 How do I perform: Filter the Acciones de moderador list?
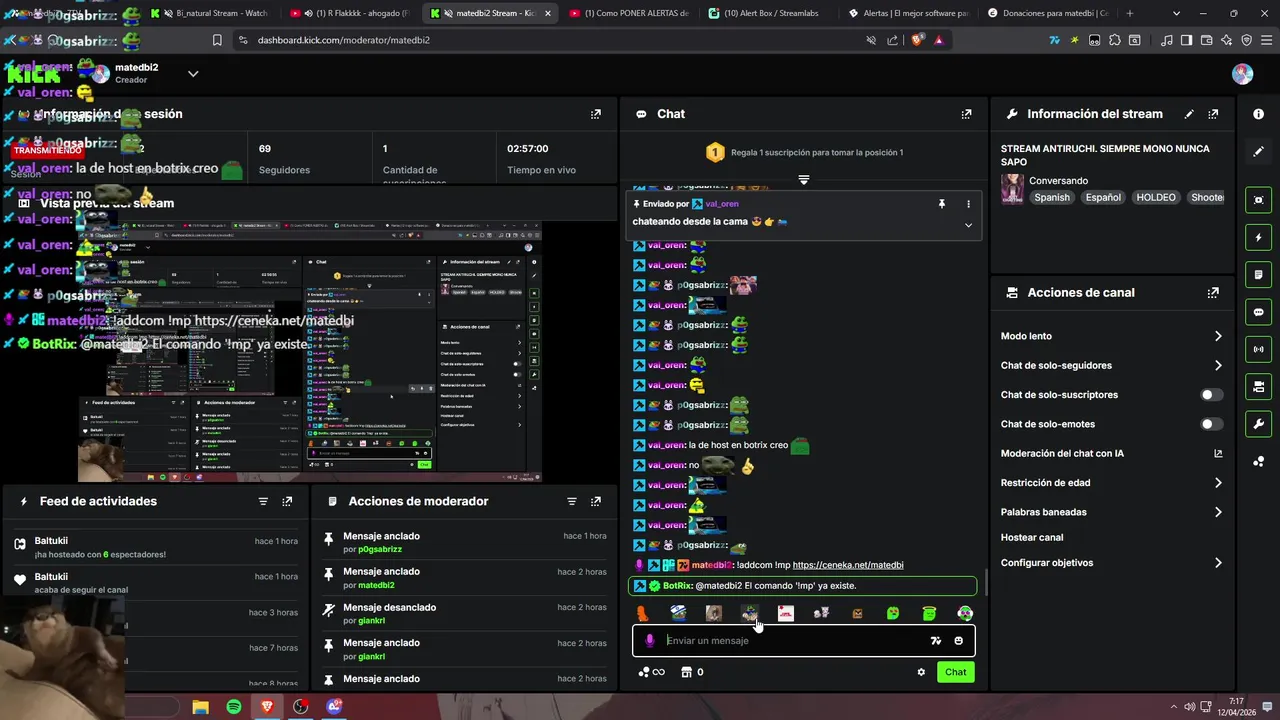pyautogui.click(x=572, y=501)
